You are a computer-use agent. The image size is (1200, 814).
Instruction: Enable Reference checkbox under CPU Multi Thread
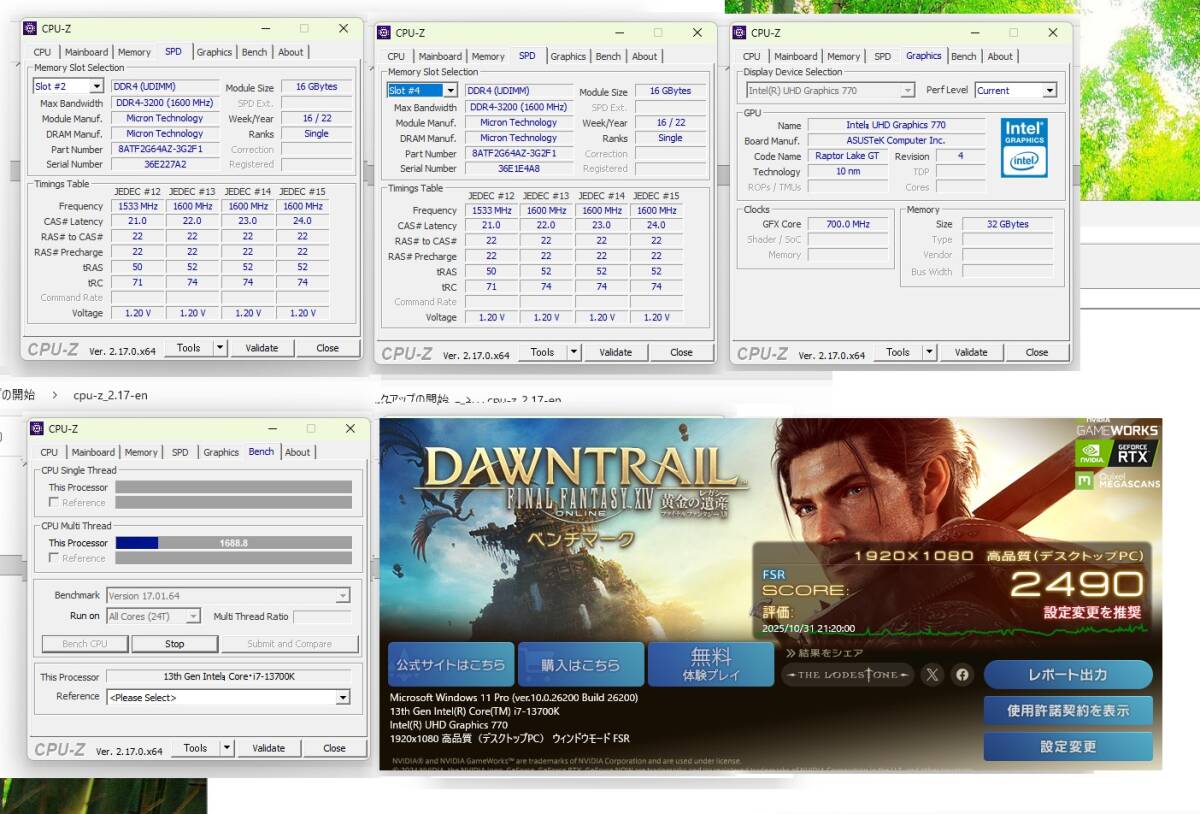click(x=54, y=558)
